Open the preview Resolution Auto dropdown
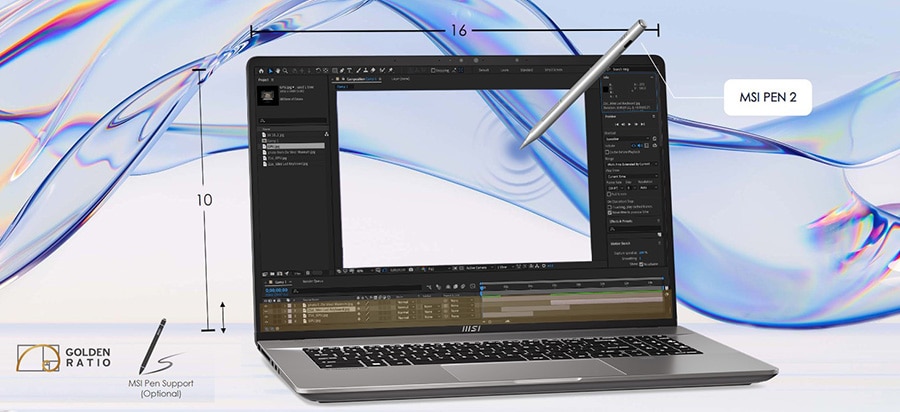 click(648, 188)
